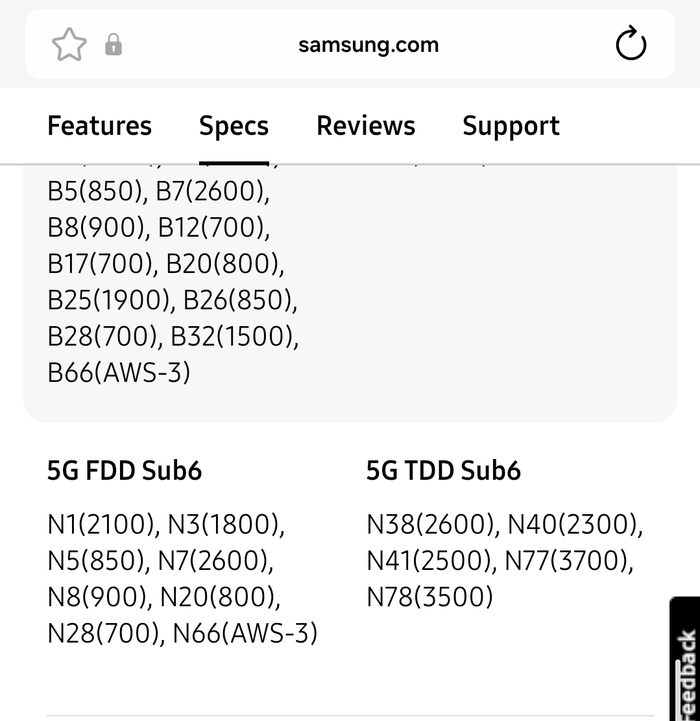Image resolution: width=700 pixels, height=721 pixels.
Task: Click the B25(1900) band text
Action: click(x=109, y=300)
